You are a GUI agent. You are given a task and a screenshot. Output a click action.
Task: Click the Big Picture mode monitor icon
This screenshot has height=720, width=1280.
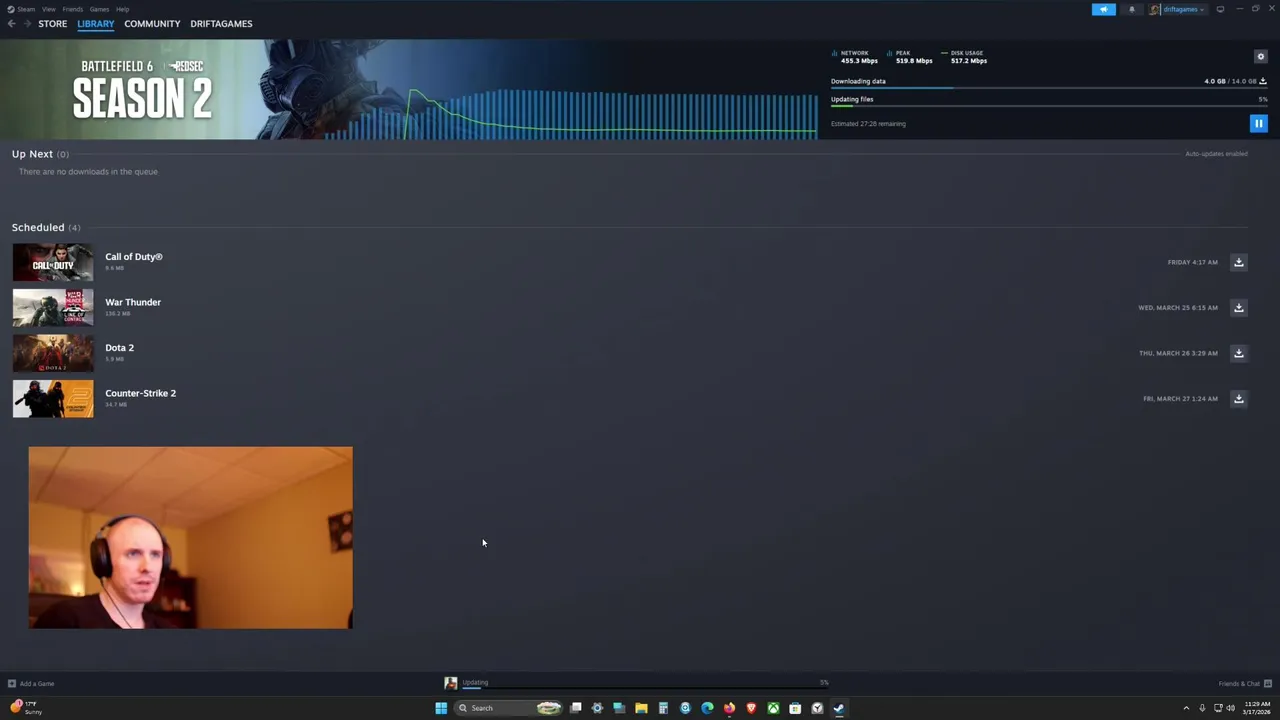pos(1220,9)
